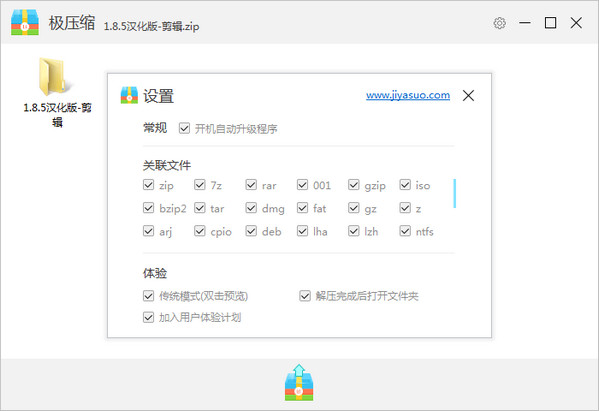Toggle the ntfs association checkbox
This screenshot has width=599, height=411.
pos(405,231)
